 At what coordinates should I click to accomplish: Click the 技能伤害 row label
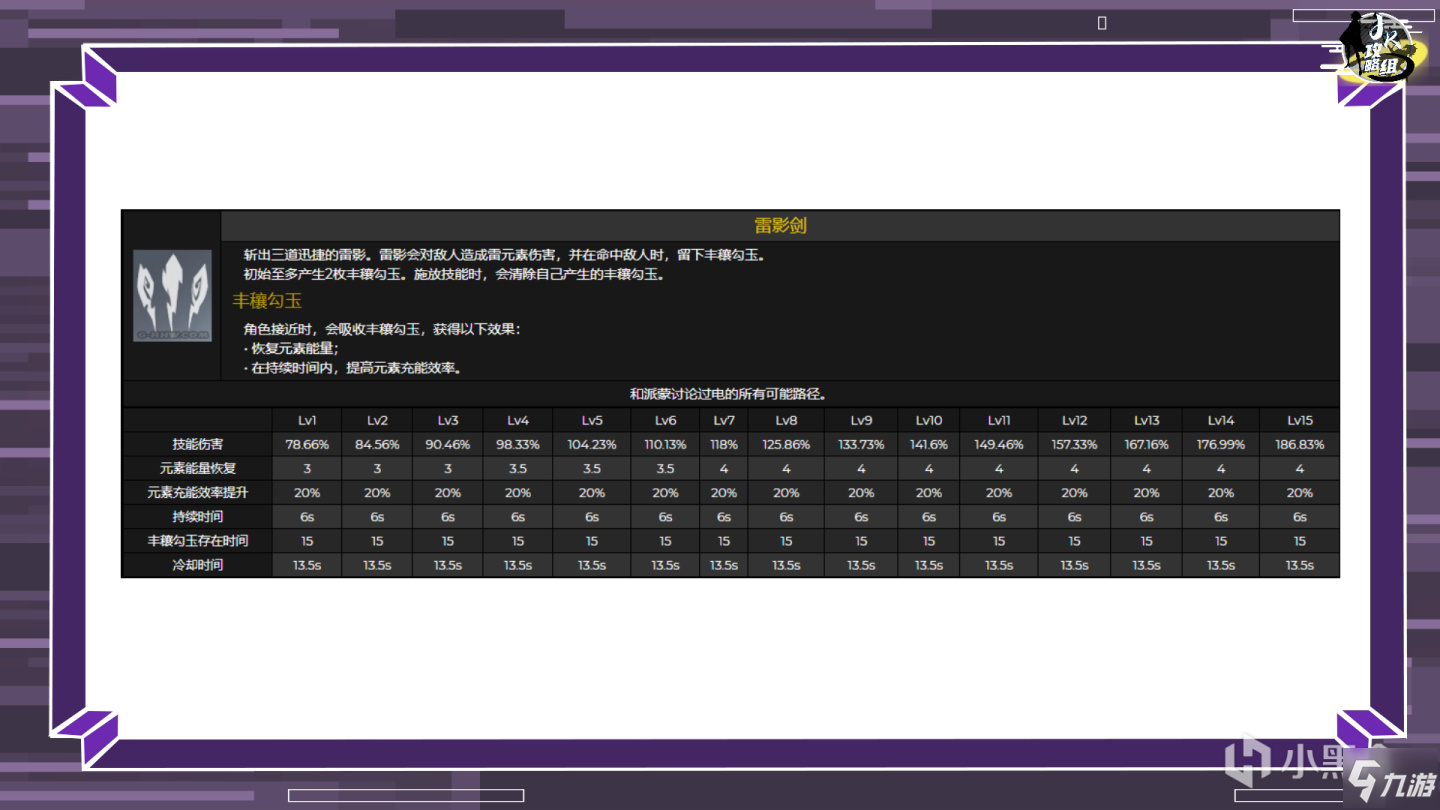(197, 445)
